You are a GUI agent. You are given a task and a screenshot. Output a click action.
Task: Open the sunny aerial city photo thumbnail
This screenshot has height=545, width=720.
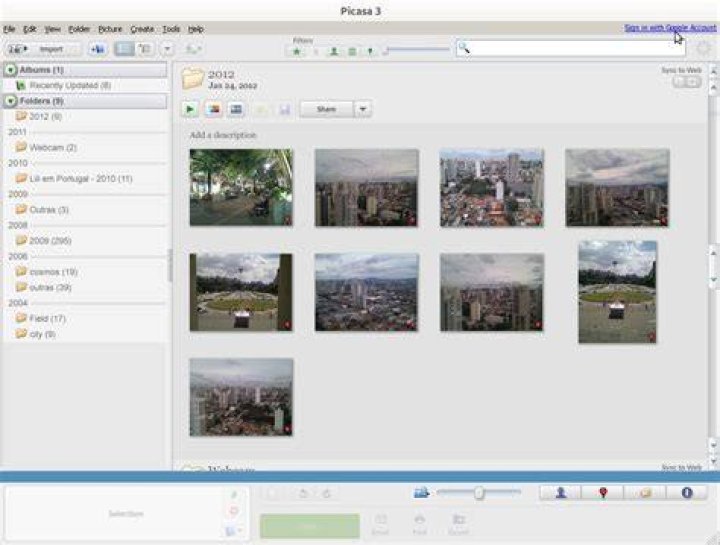tap(492, 187)
